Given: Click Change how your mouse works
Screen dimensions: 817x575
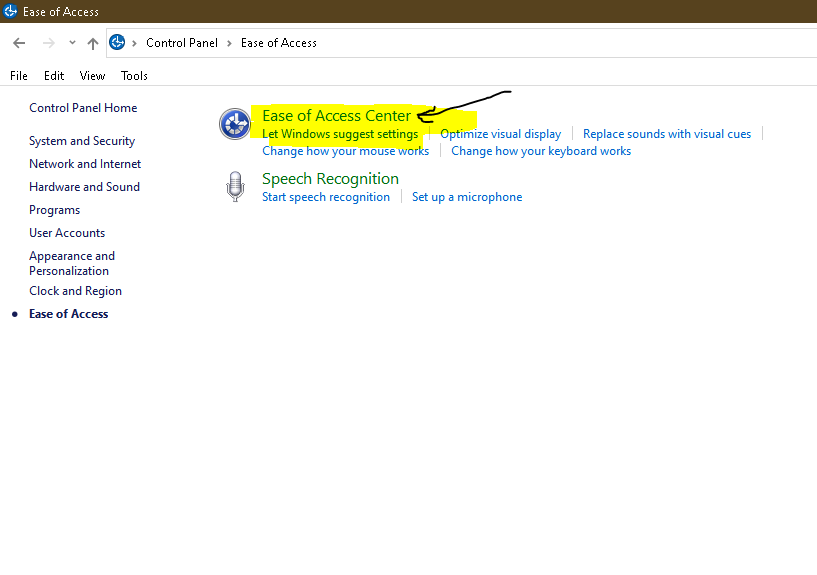Looking at the screenshot, I should 345,151.
